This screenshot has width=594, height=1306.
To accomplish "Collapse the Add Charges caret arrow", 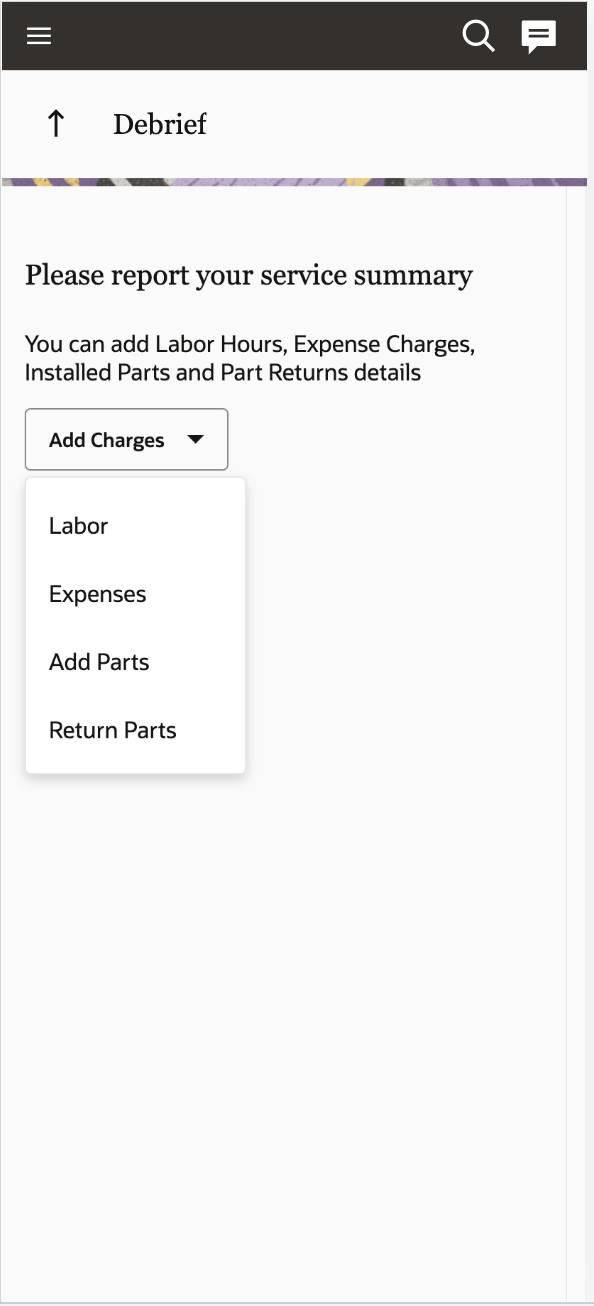I will [196, 439].
